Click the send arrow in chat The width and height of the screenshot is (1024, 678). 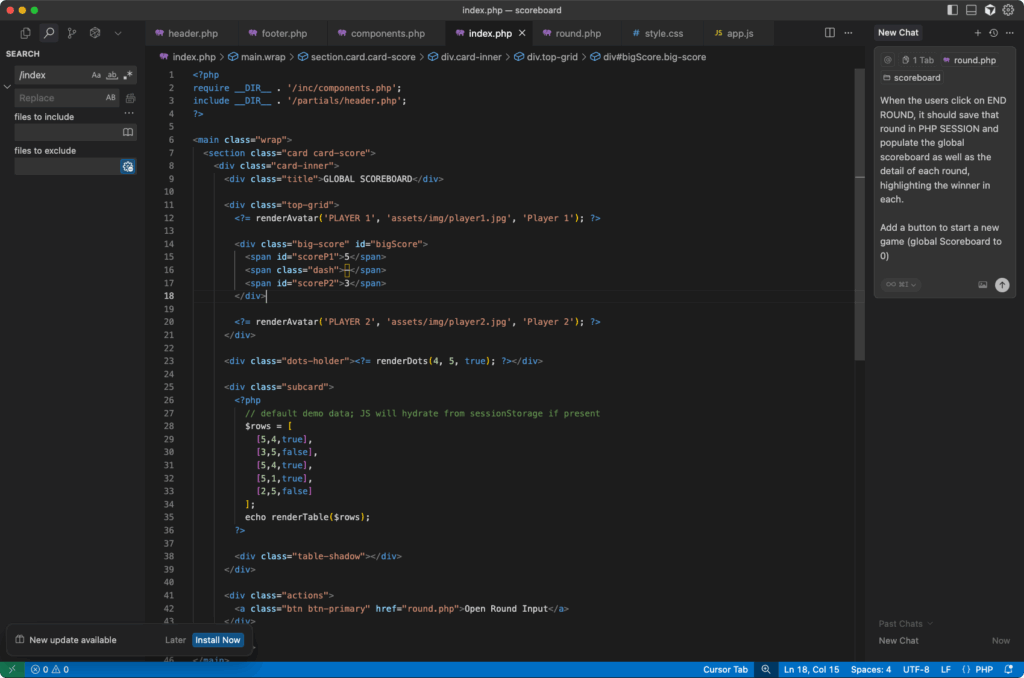[1002, 284]
